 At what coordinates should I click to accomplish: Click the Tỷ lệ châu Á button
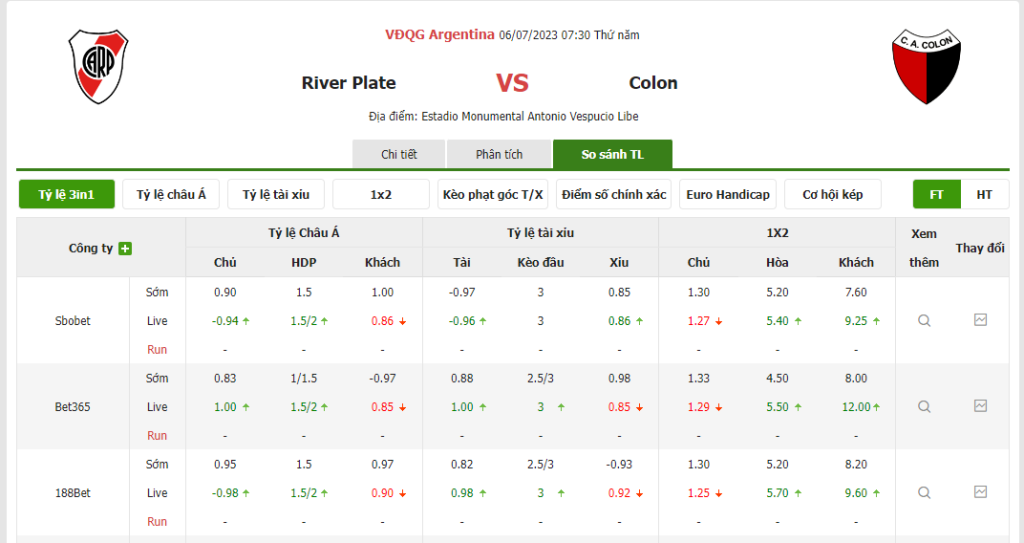coord(171,194)
